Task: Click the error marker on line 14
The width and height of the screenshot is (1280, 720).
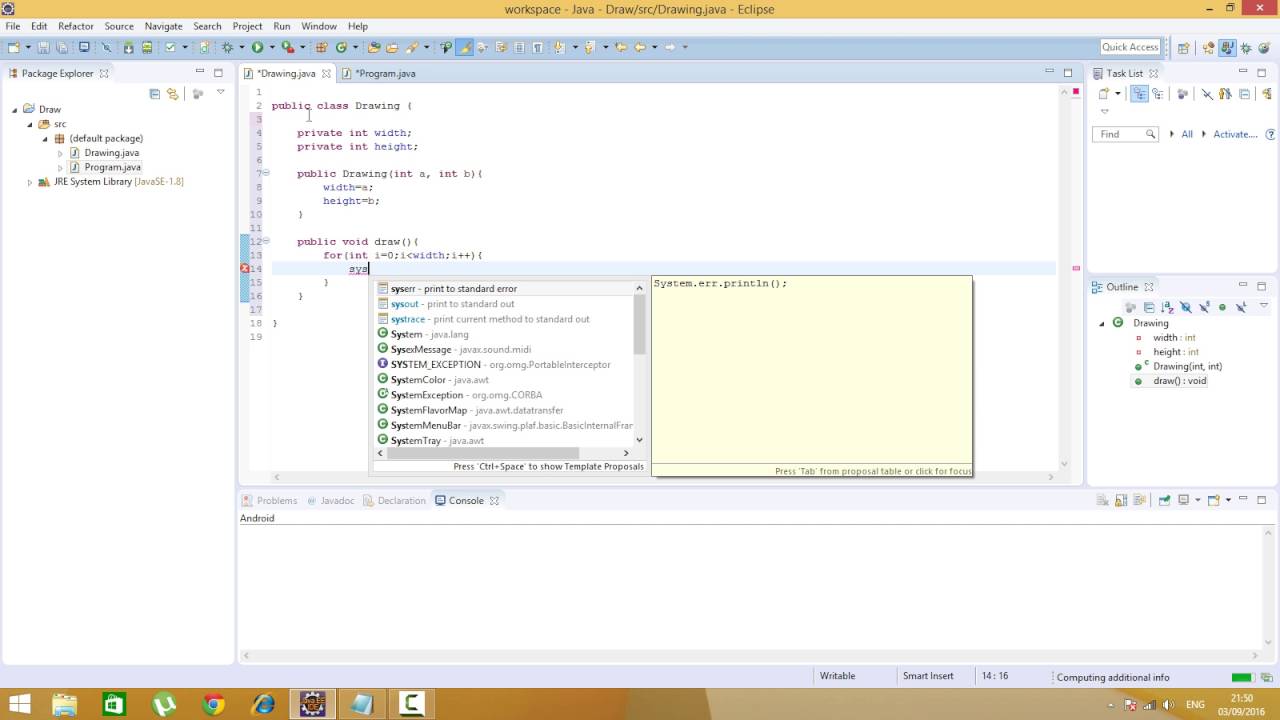Action: [x=245, y=269]
